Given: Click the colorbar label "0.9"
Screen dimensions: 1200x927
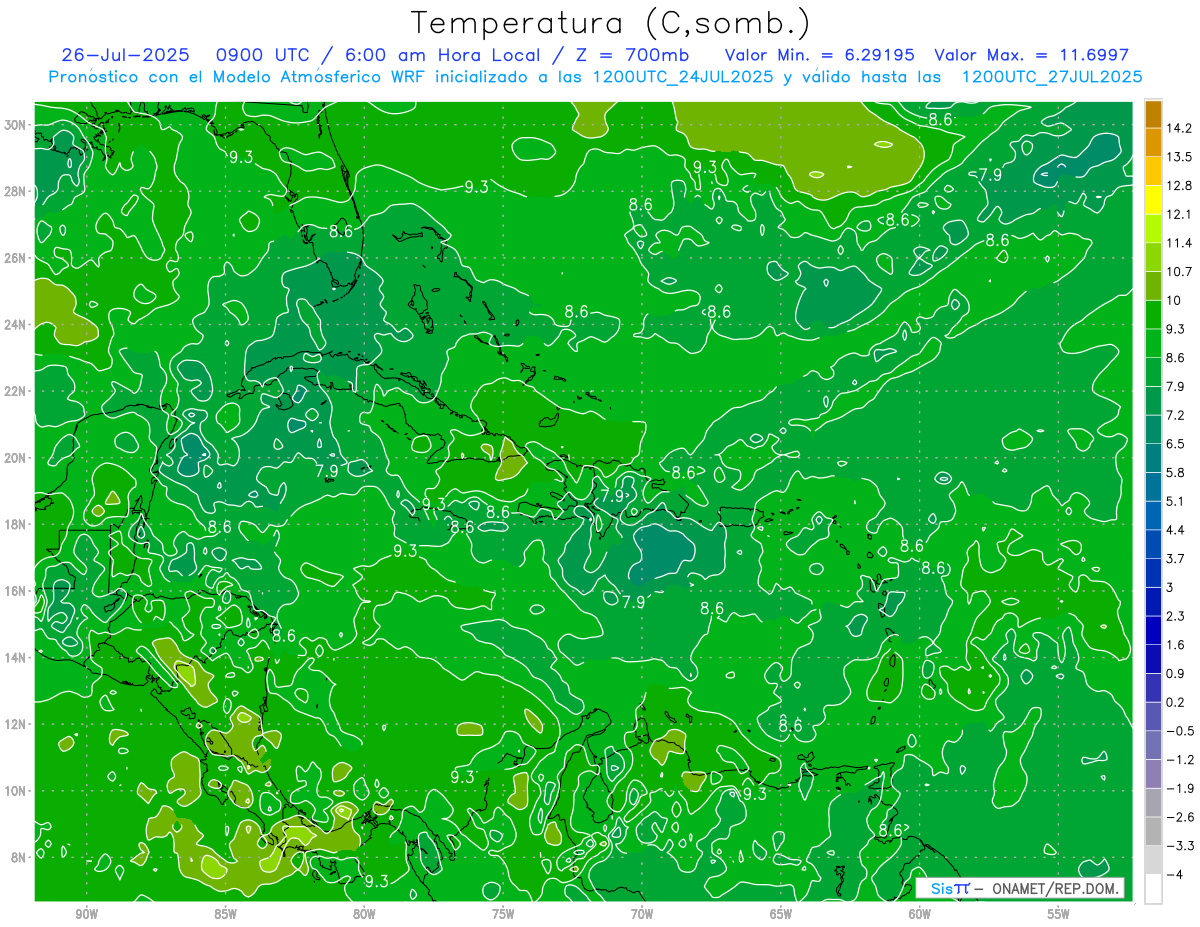Looking at the screenshot, I should (1176, 673).
